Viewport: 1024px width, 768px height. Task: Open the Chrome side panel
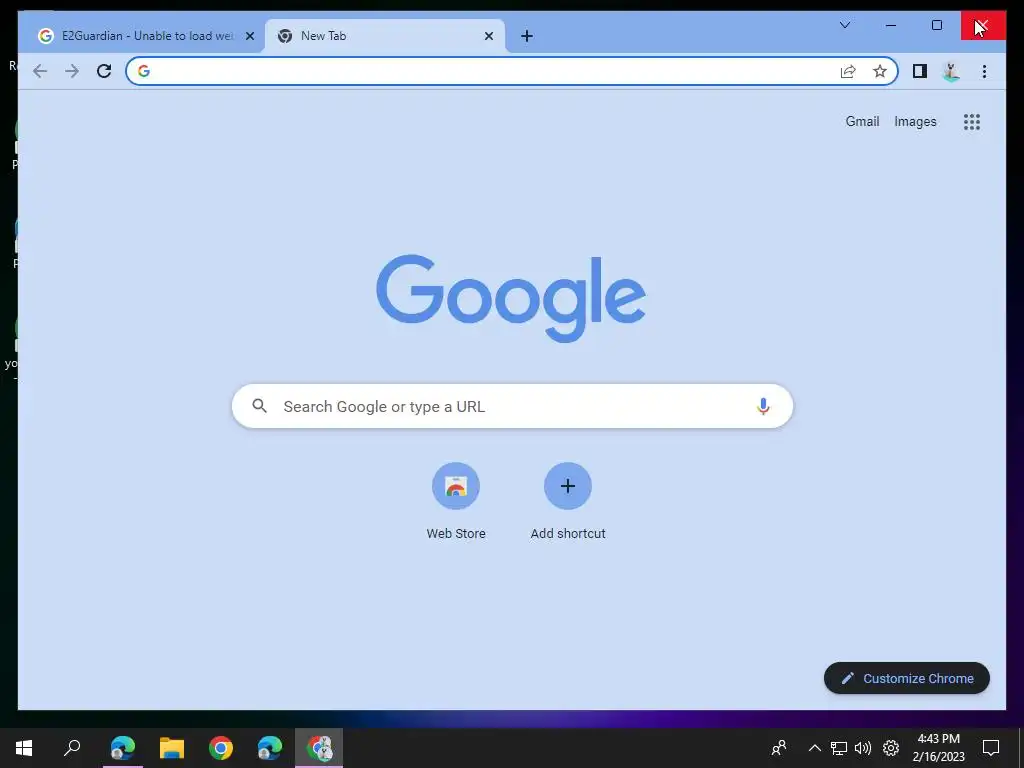click(920, 71)
